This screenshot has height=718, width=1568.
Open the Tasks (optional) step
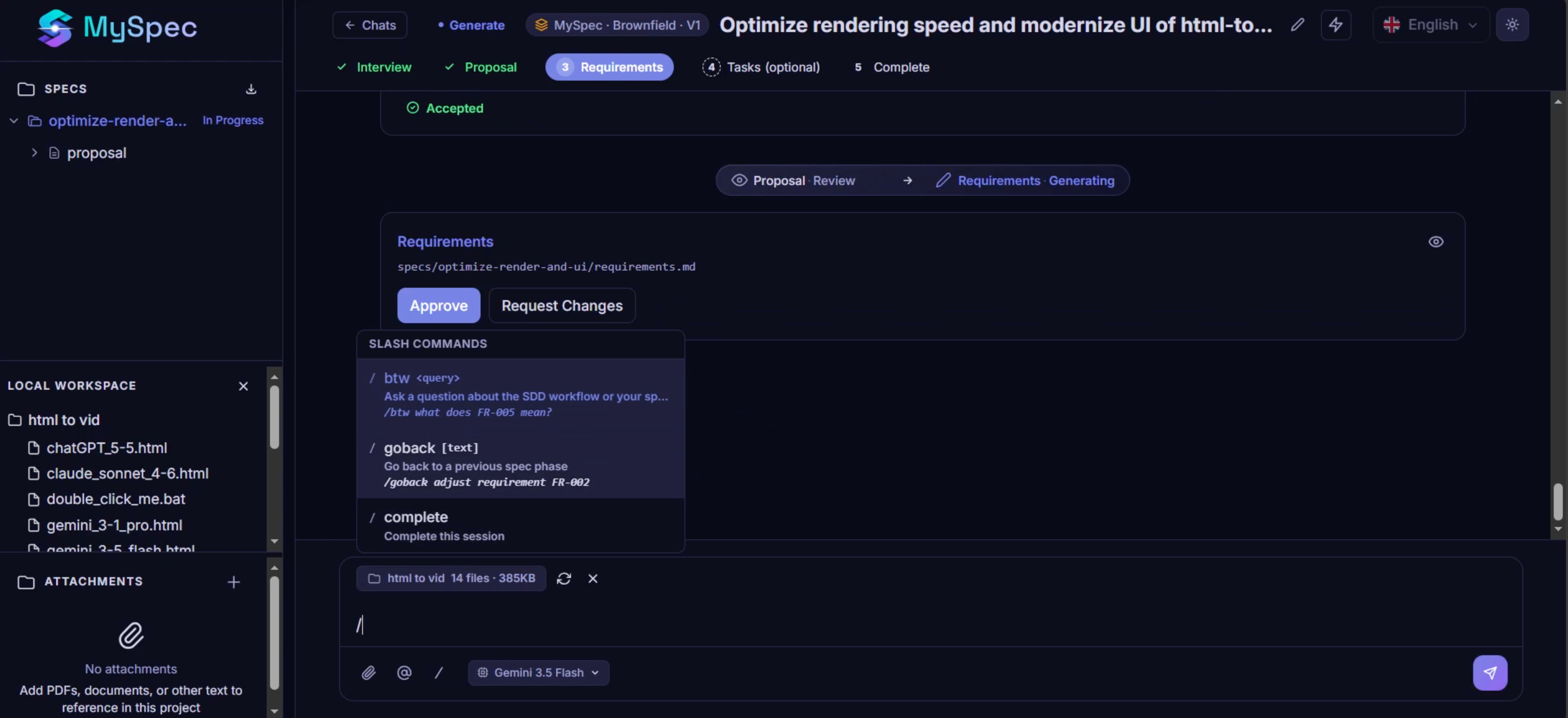click(761, 67)
